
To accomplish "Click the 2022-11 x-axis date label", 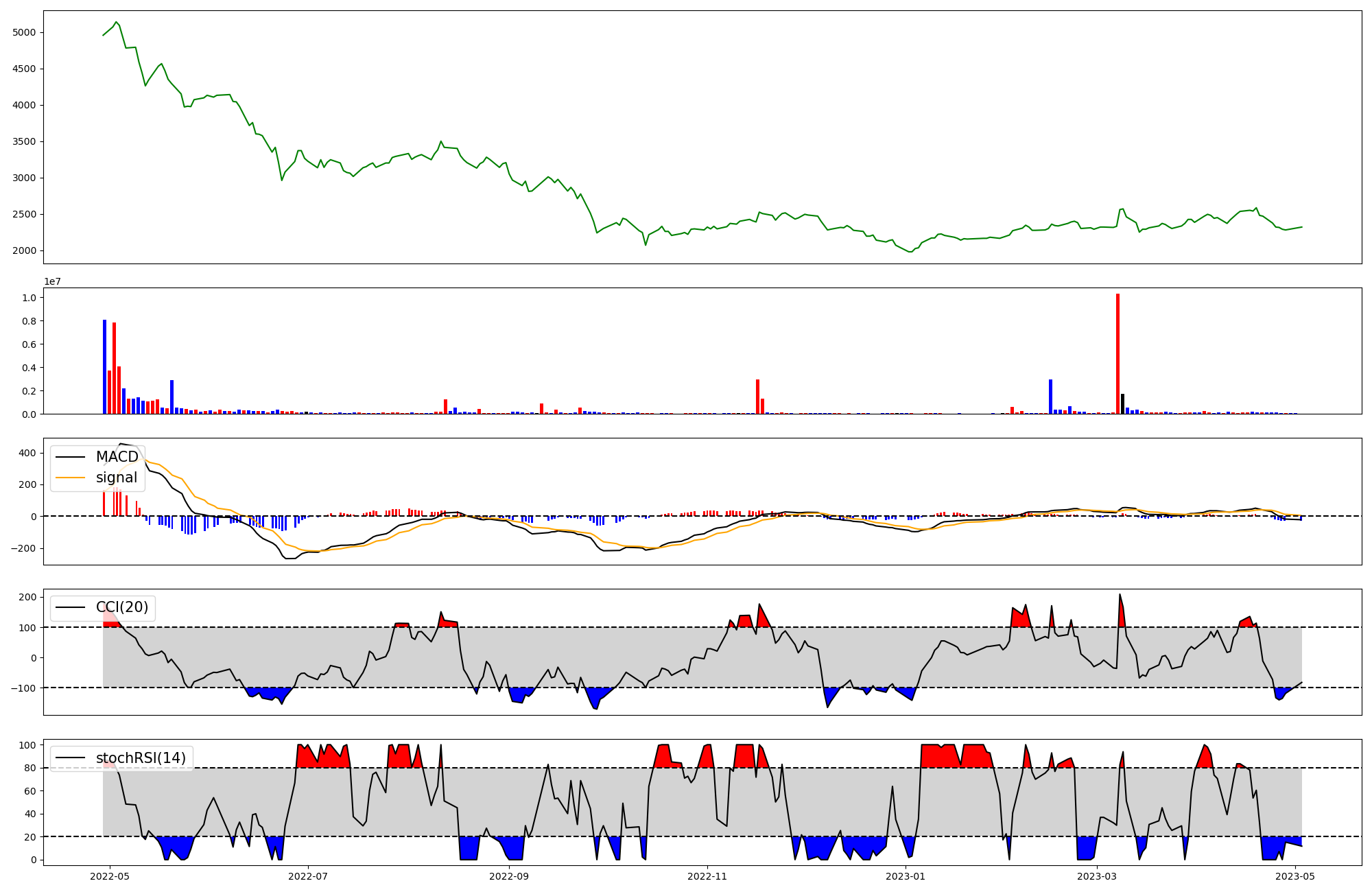I will pyautogui.click(x=707, y=876).
